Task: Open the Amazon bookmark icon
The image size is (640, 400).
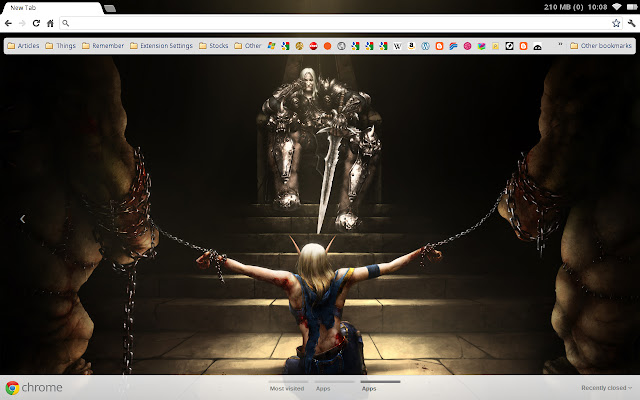Action: 411,46
